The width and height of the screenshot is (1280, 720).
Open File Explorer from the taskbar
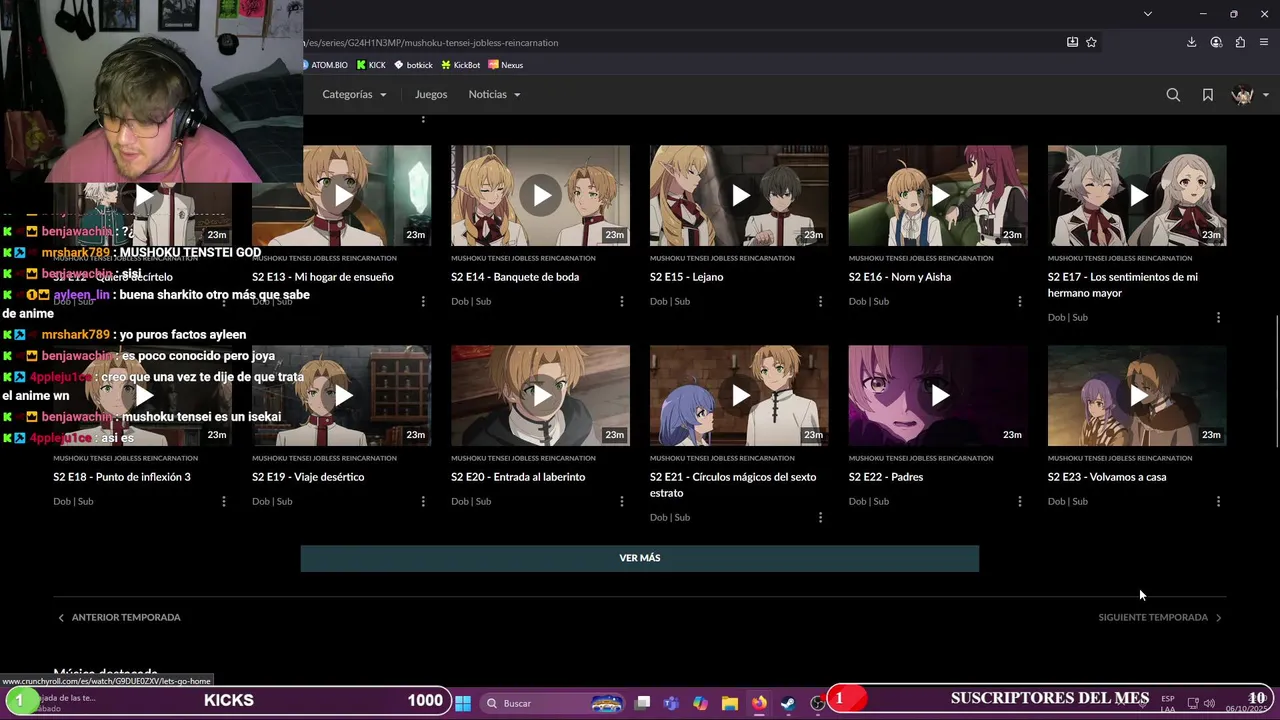730,703
